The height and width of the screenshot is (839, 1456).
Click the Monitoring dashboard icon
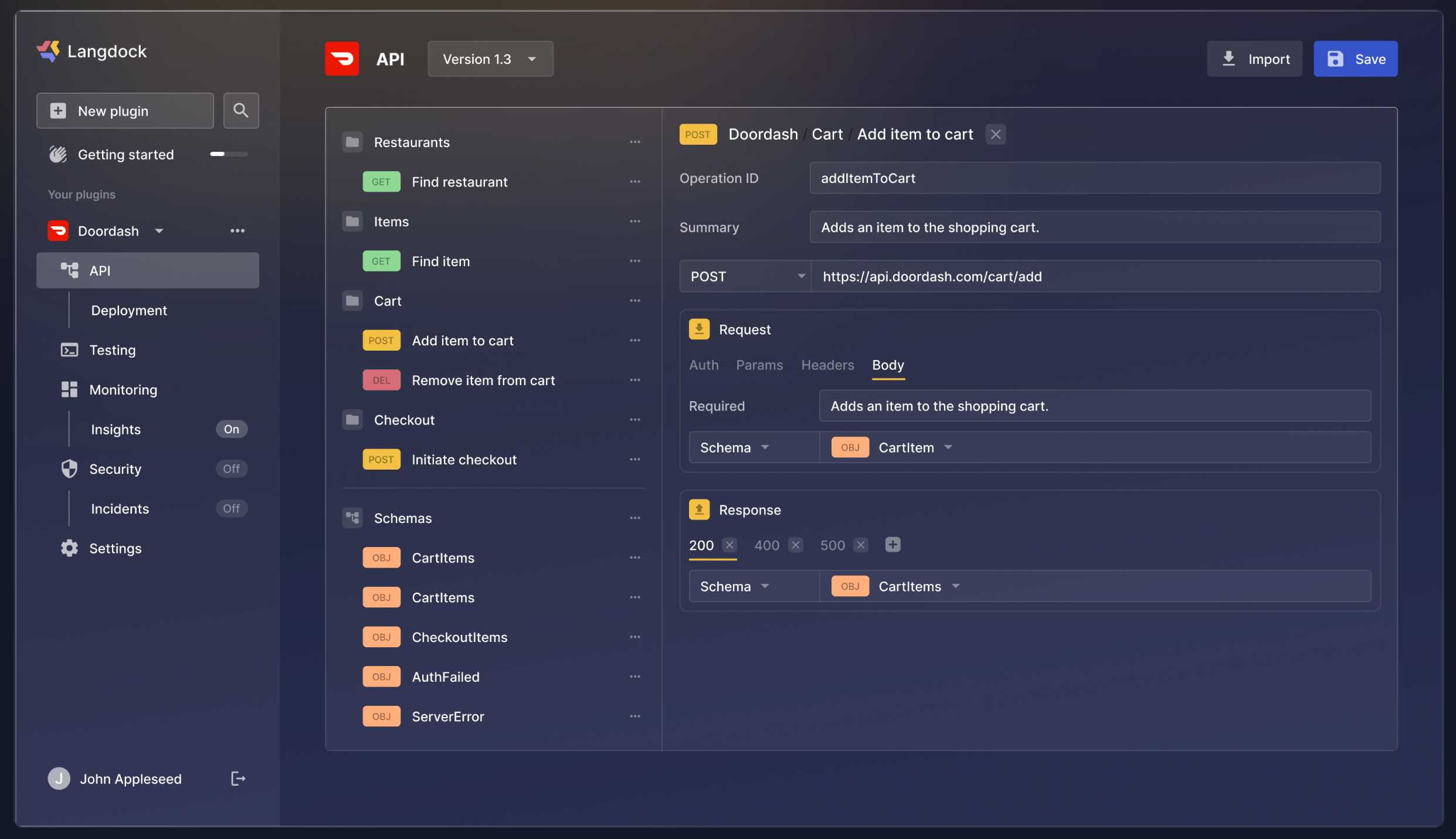pyautogui.click(x=70, y=390)
